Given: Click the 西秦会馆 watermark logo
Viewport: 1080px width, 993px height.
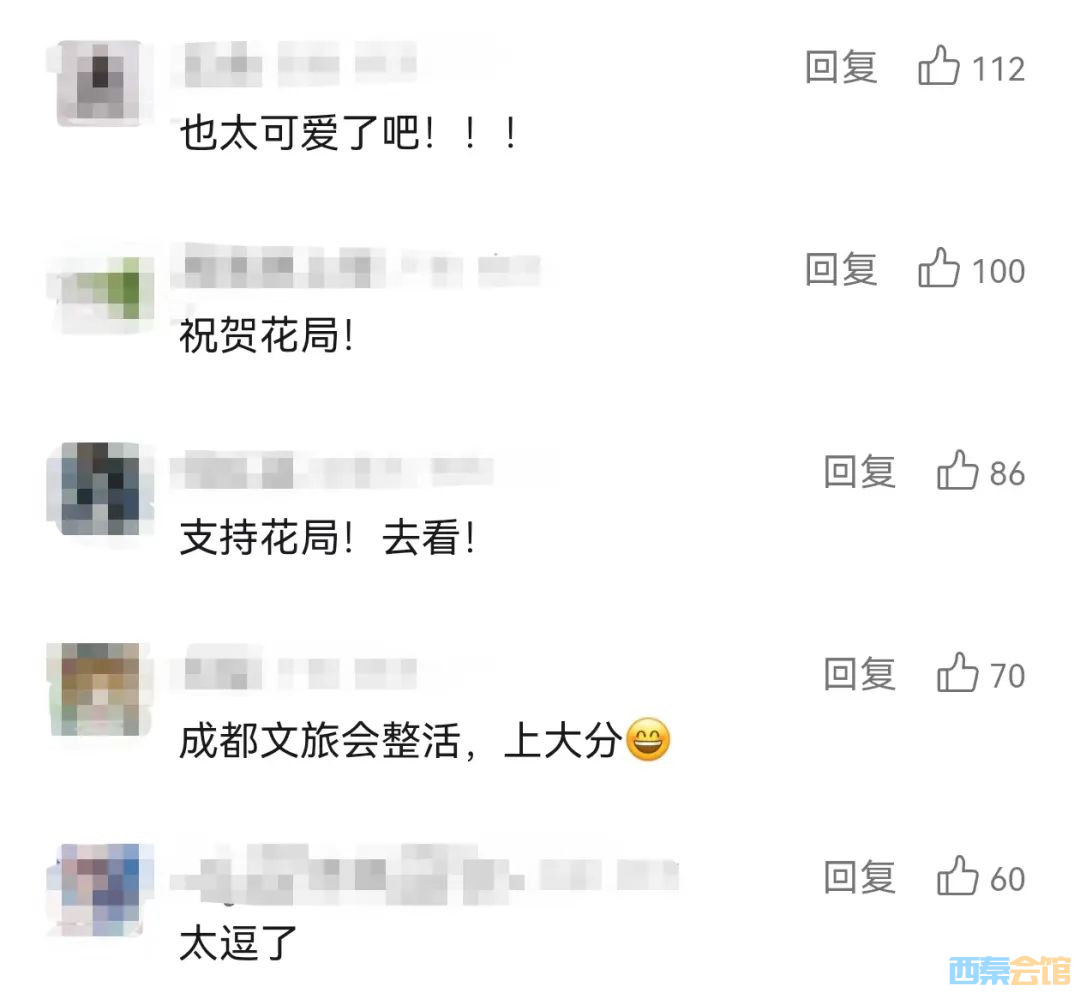Looking at the screenshot, I should (1009, 970).
